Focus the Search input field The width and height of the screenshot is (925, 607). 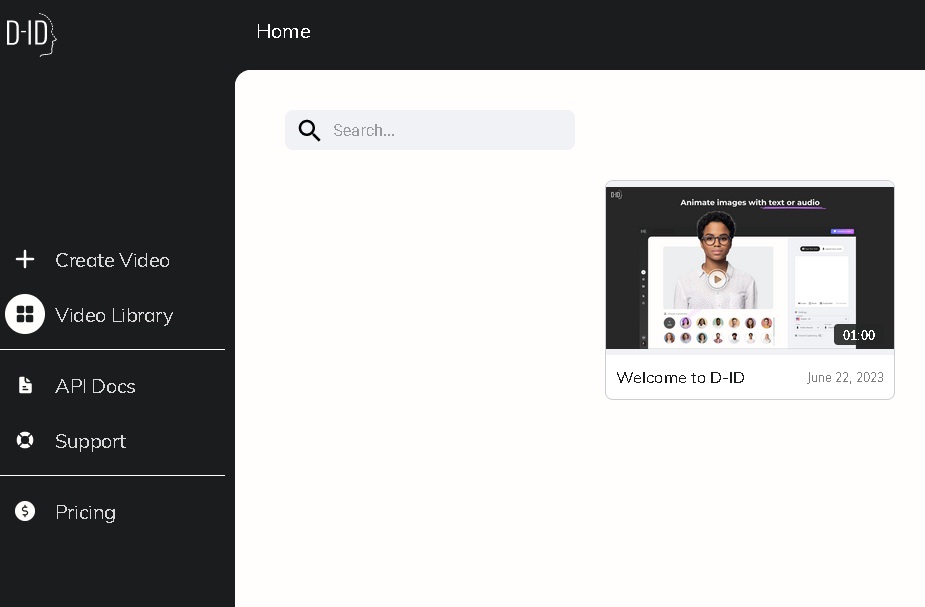point(429,130)
